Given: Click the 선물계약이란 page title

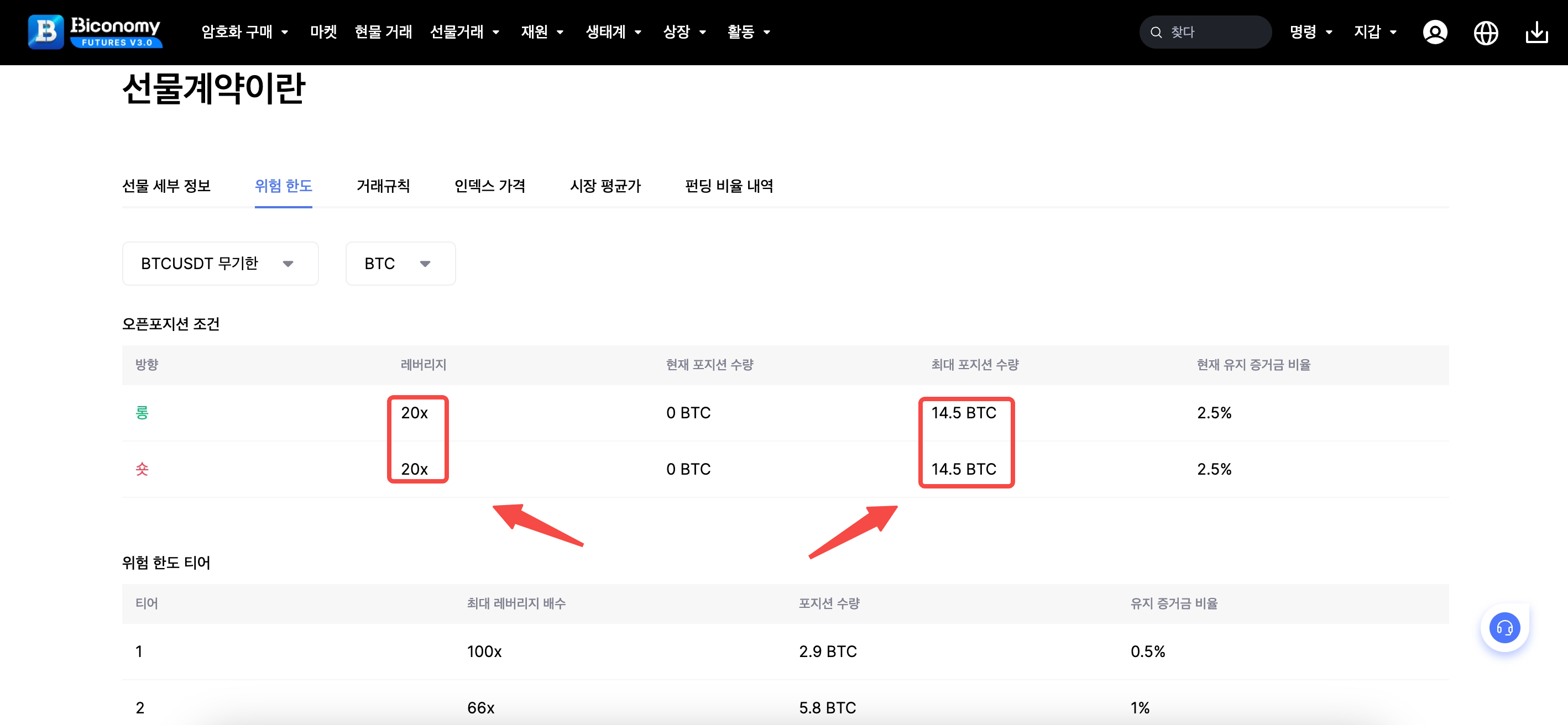Looking at the screenshot, I should [x=213, y=88].
